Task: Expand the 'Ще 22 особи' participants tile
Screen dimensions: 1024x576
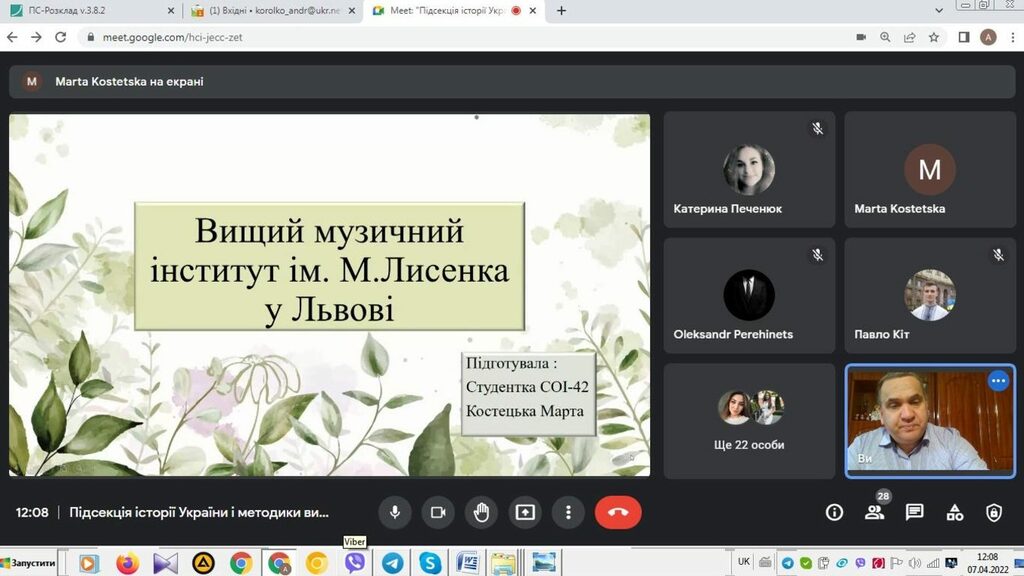Action: 750,420
